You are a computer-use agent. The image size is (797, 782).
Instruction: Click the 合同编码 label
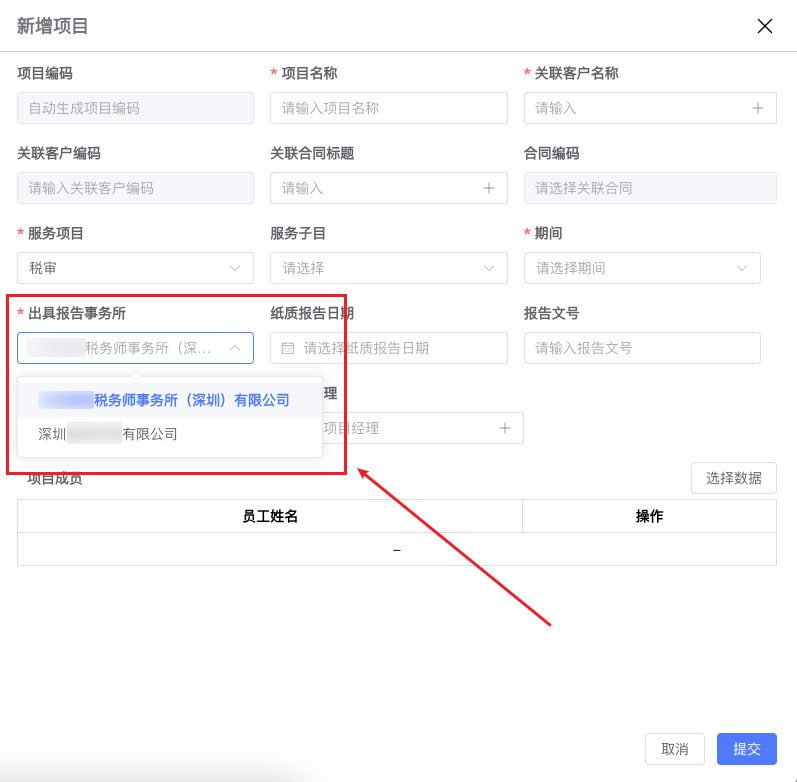pyautogui.click(x=551, y=153)
